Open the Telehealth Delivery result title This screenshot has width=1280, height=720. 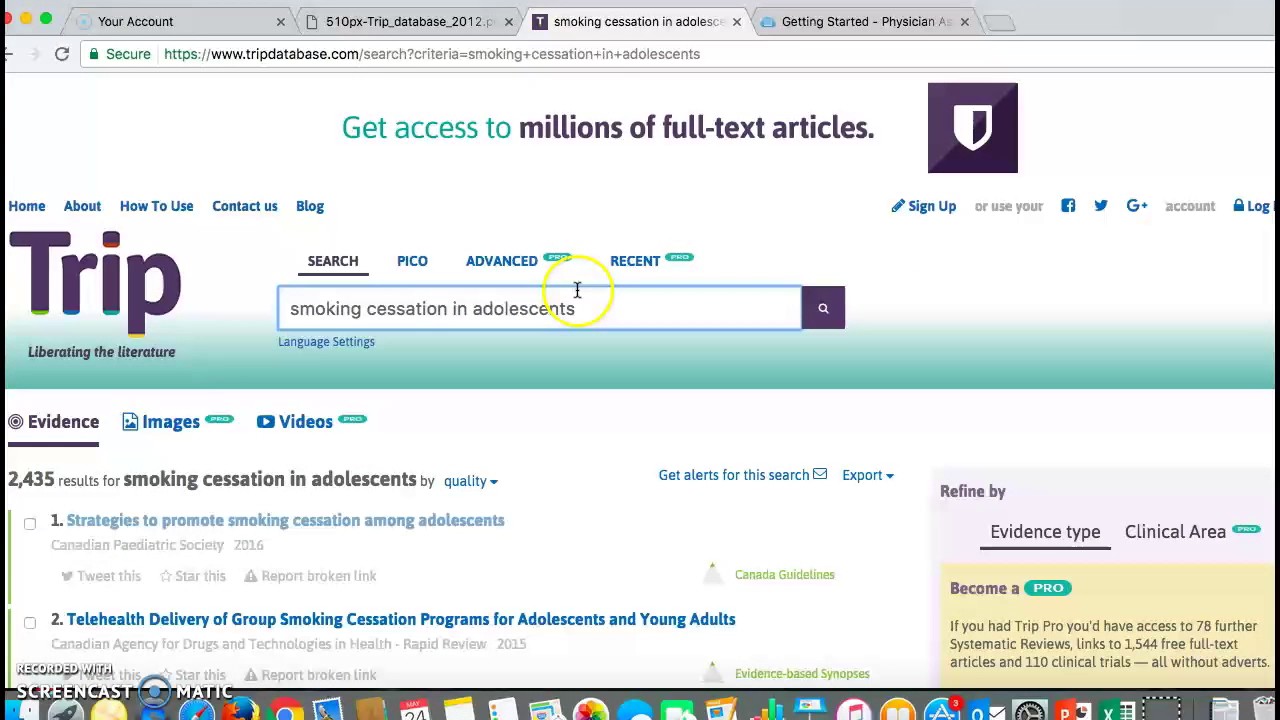[401, 619]
